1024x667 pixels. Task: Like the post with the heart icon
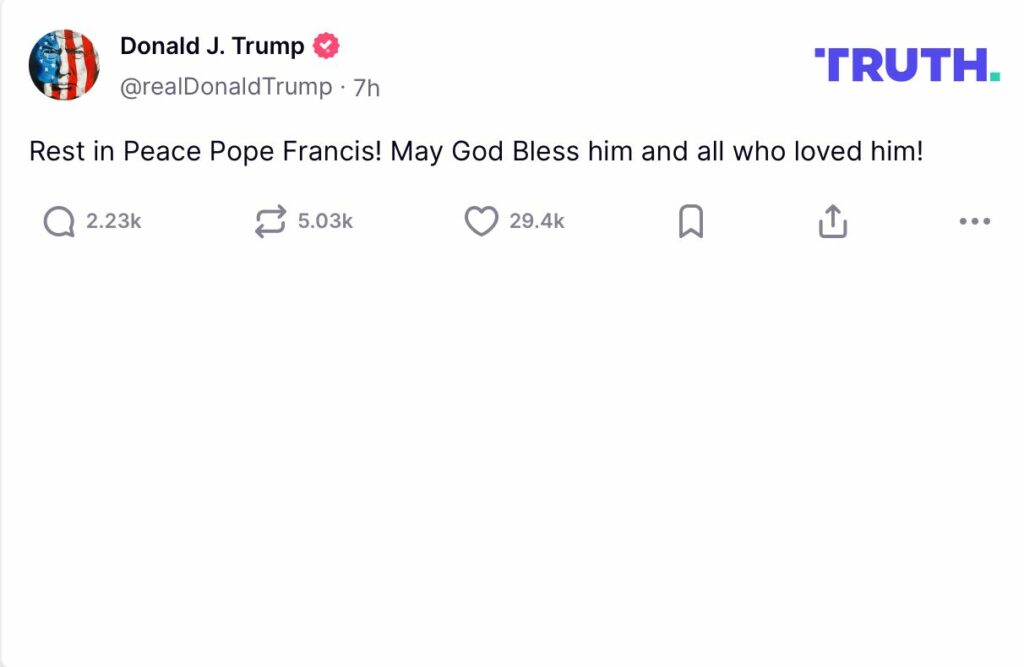coord(481,222)
